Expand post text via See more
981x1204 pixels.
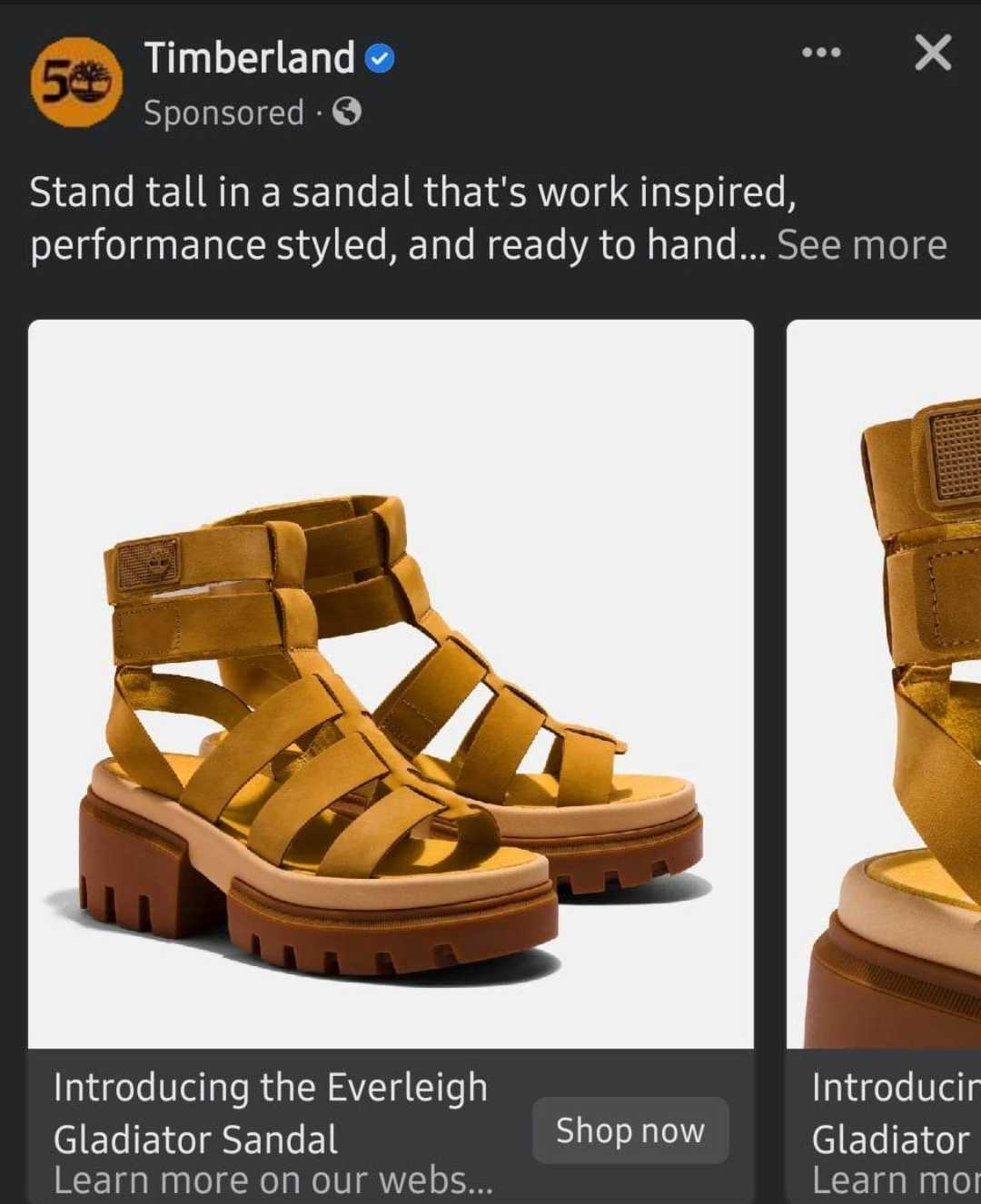click(x=861, y=245)
